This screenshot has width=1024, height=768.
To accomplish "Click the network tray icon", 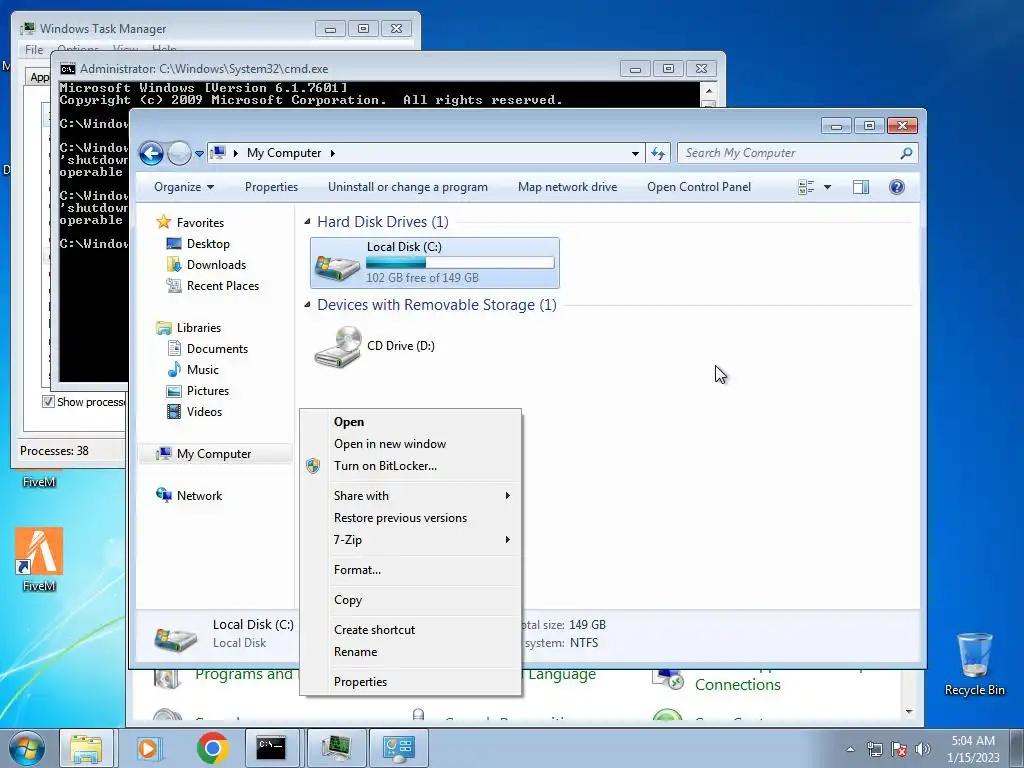I will pyautogui.click(x=874, y=749).
